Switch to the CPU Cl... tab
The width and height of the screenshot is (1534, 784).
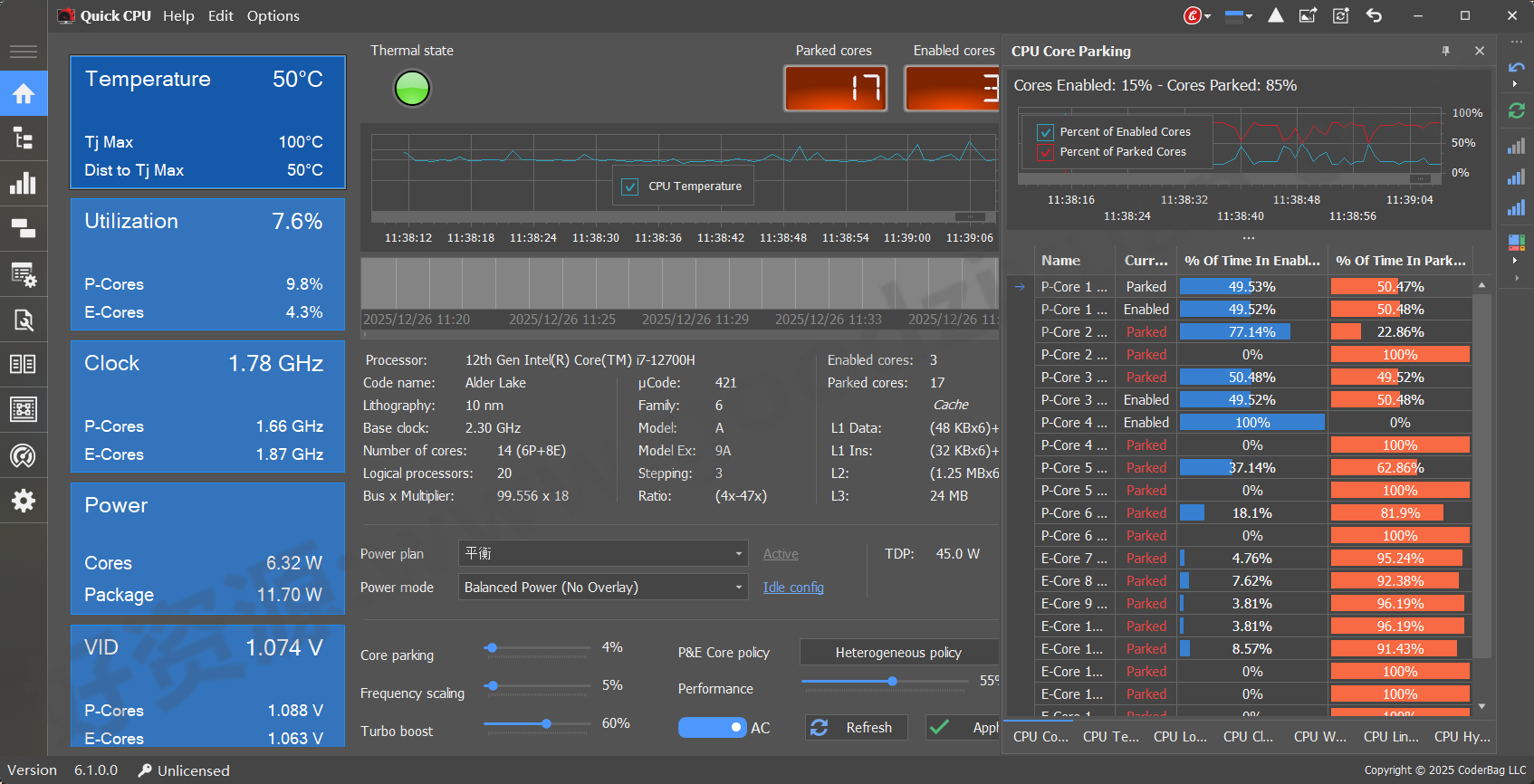coord(1248,737)
